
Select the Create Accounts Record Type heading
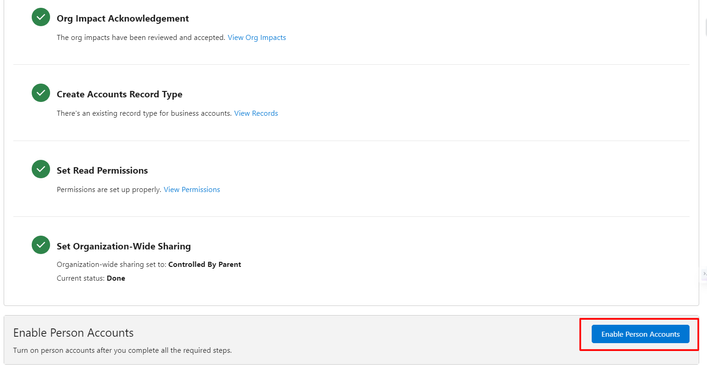[119, 94]
